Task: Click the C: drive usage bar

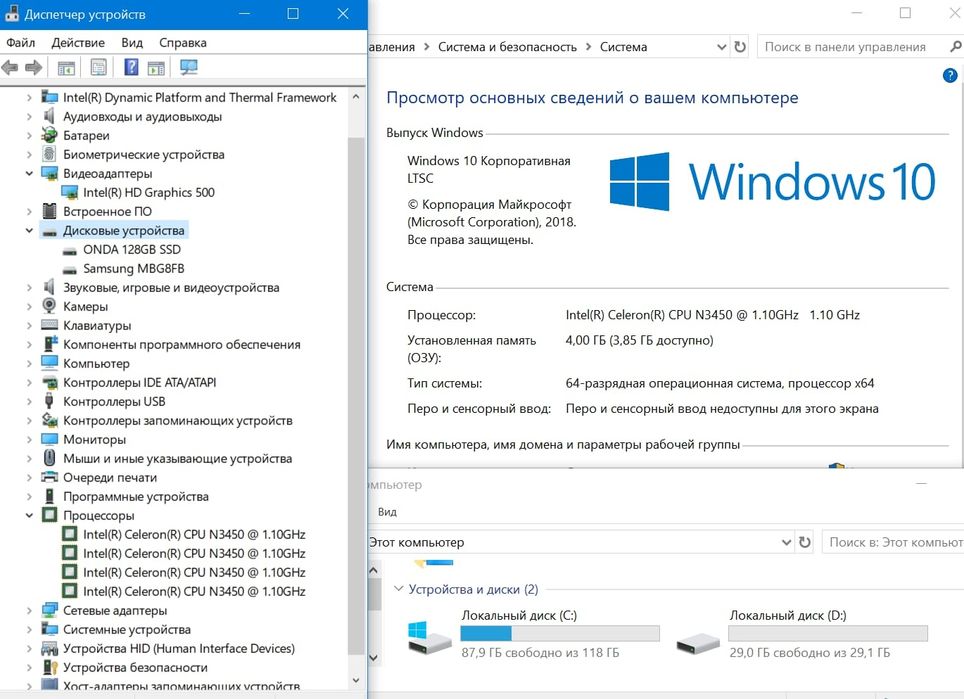Action: [560, 633]
